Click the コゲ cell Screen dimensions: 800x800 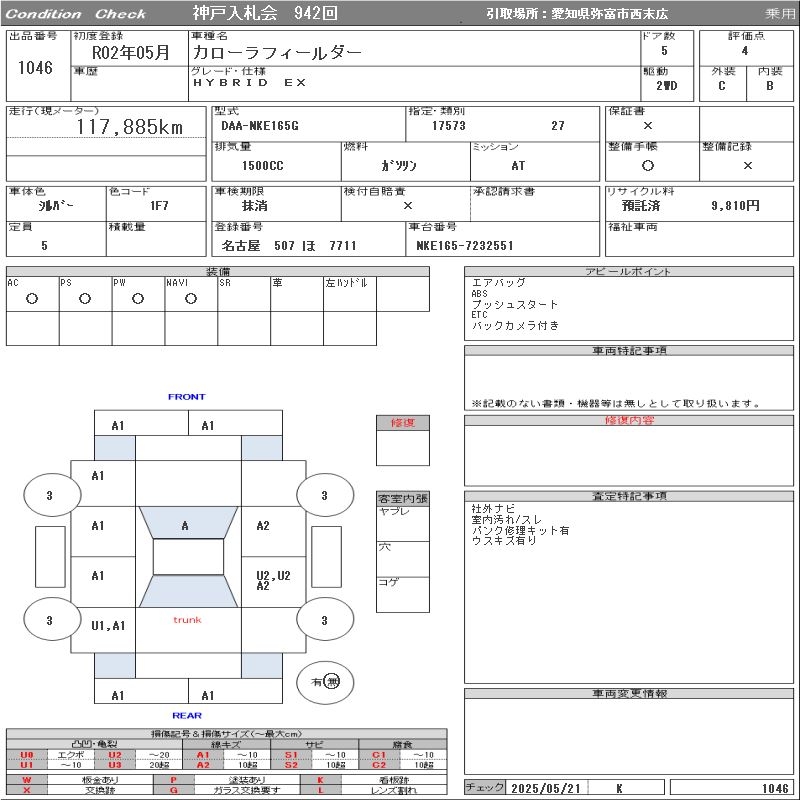coord(403,595)
